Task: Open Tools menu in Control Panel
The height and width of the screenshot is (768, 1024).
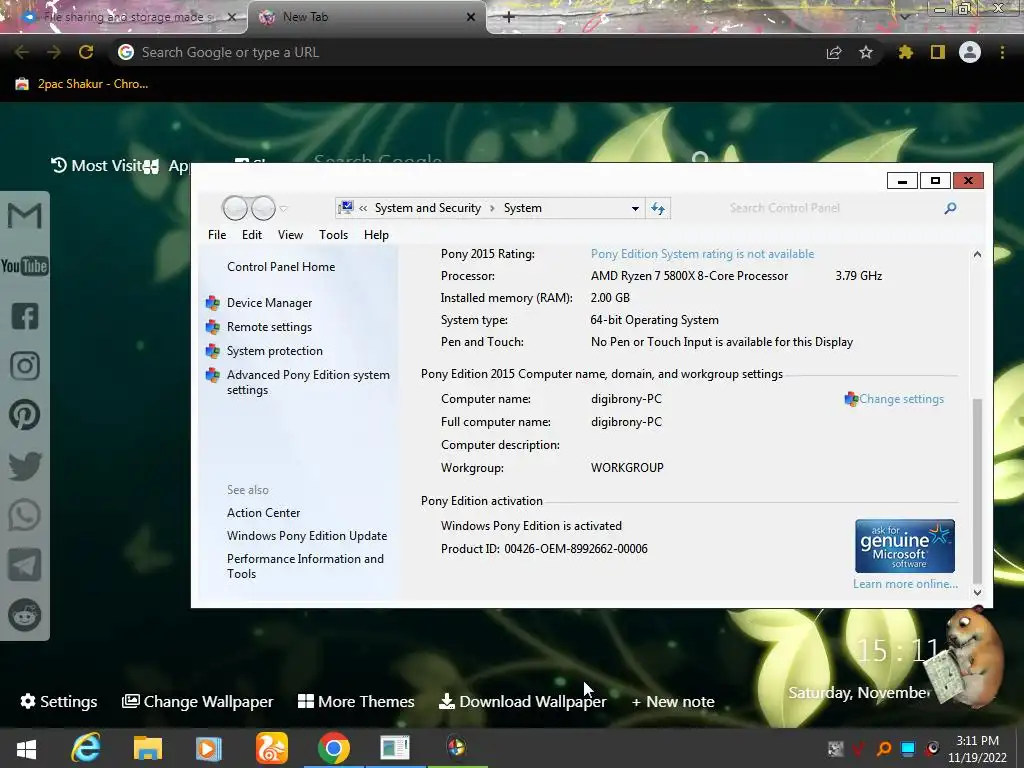Action: [x=333, y=234]
